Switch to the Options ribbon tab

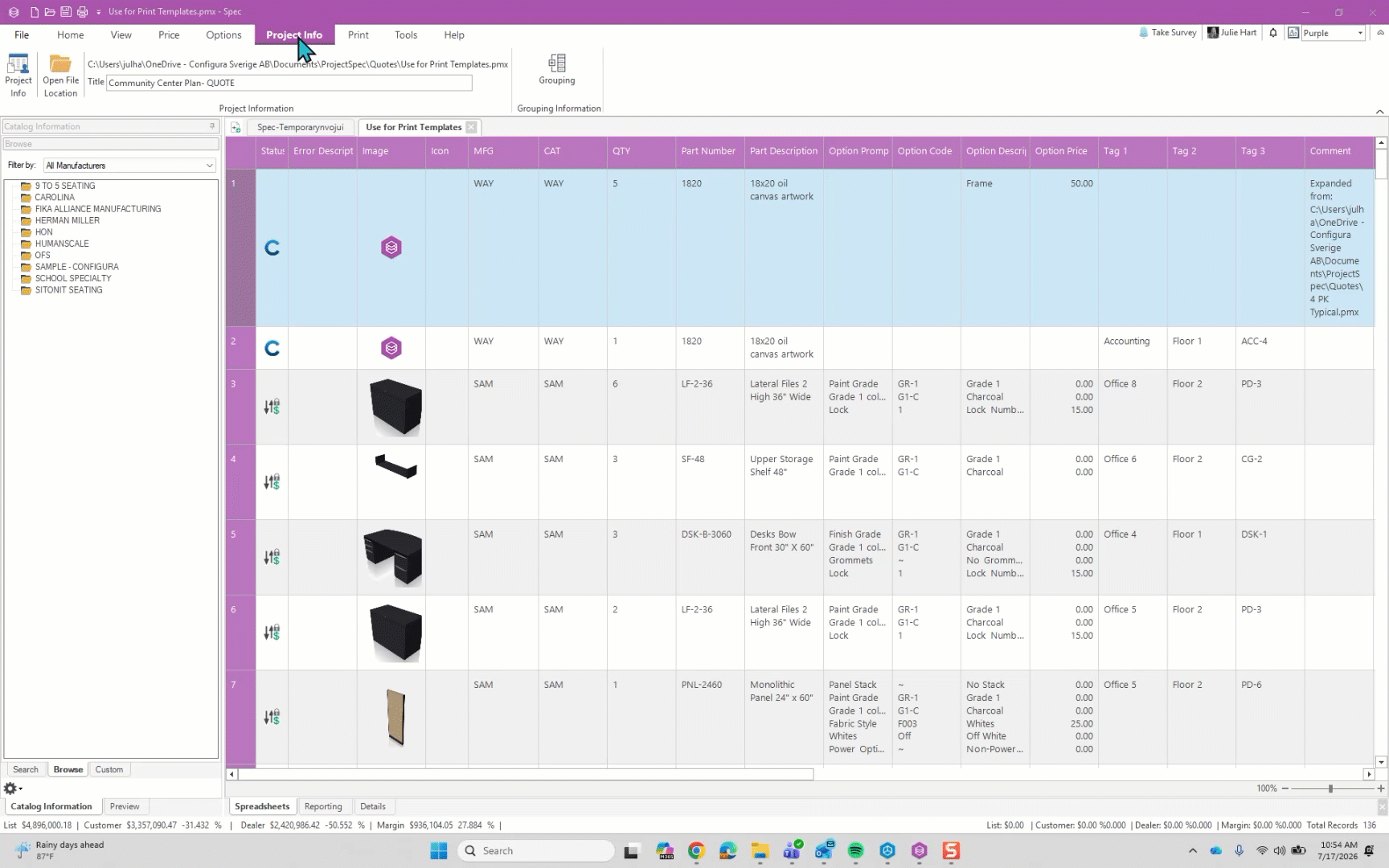click(223, 35)
